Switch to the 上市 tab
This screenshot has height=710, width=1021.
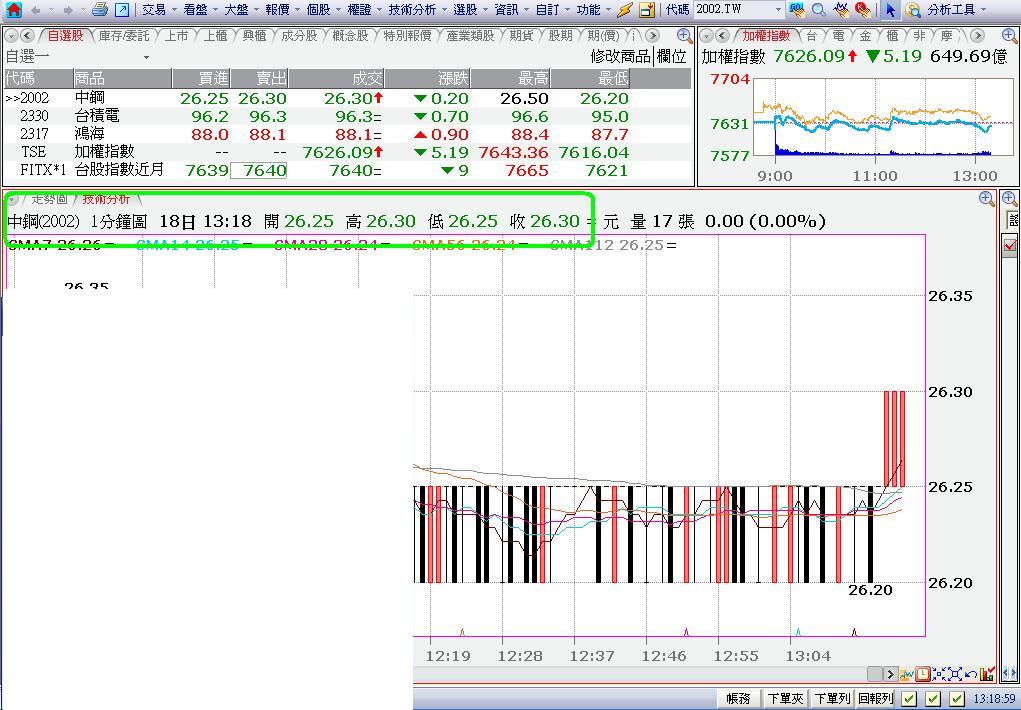click(x=176, y=36)
